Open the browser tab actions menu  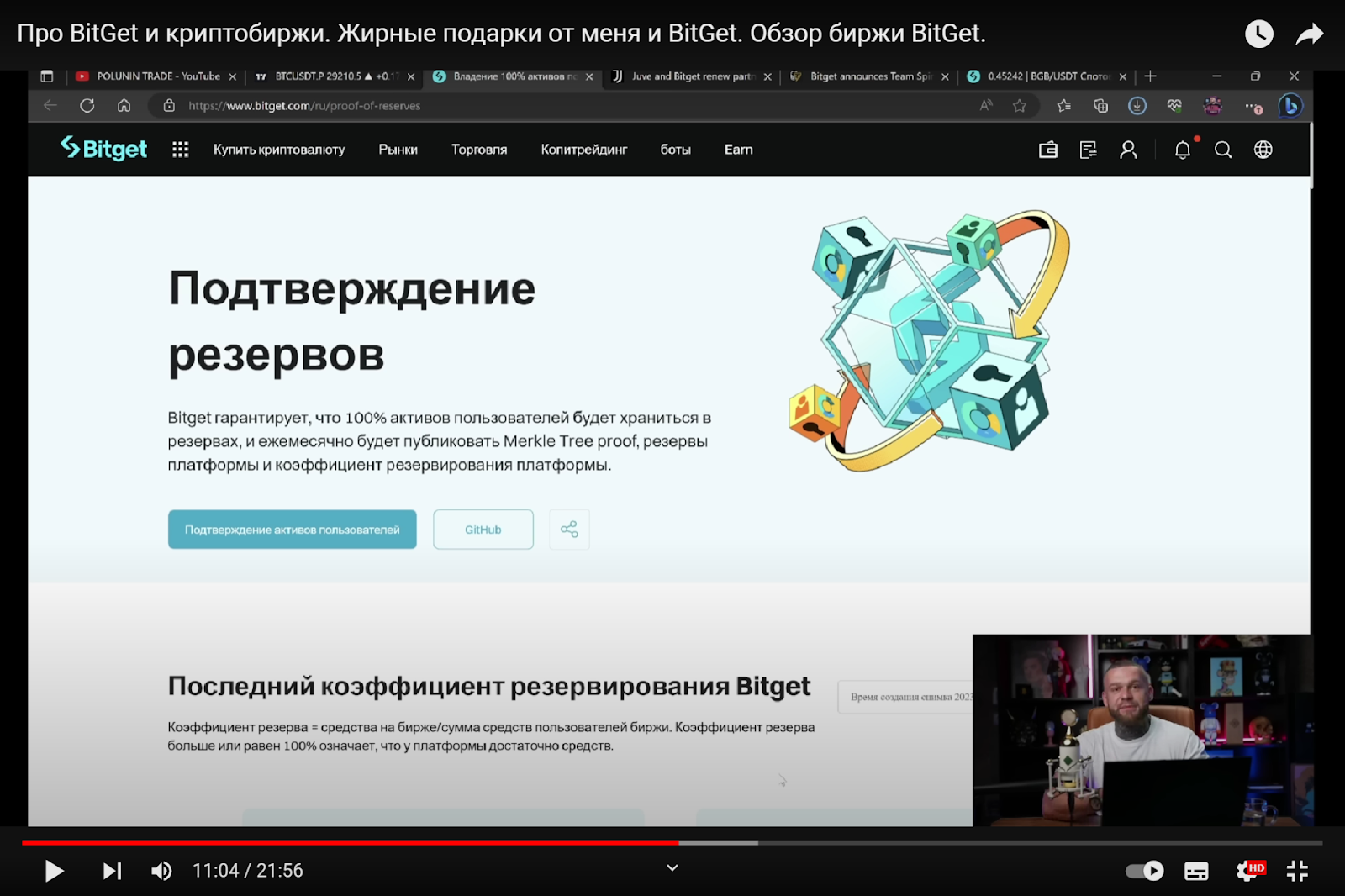tap(47, 76)
